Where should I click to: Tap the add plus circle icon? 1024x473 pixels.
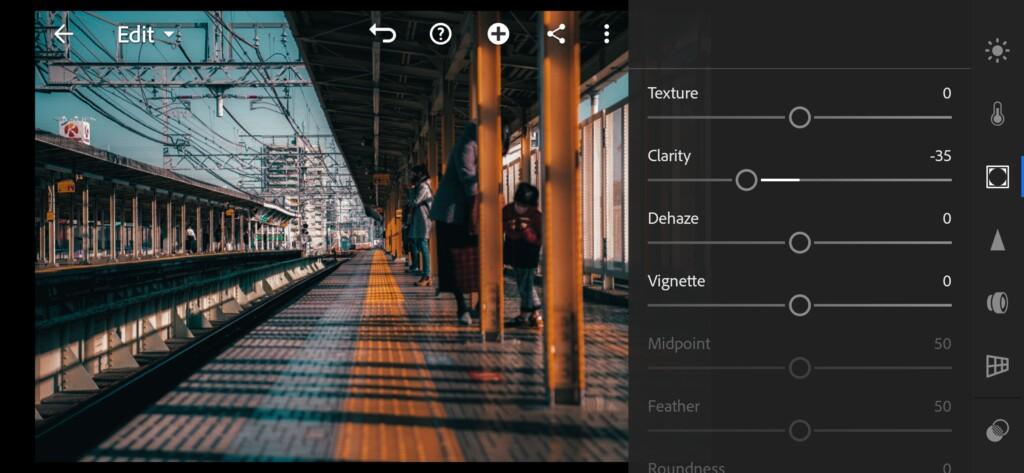pos(498,33)
